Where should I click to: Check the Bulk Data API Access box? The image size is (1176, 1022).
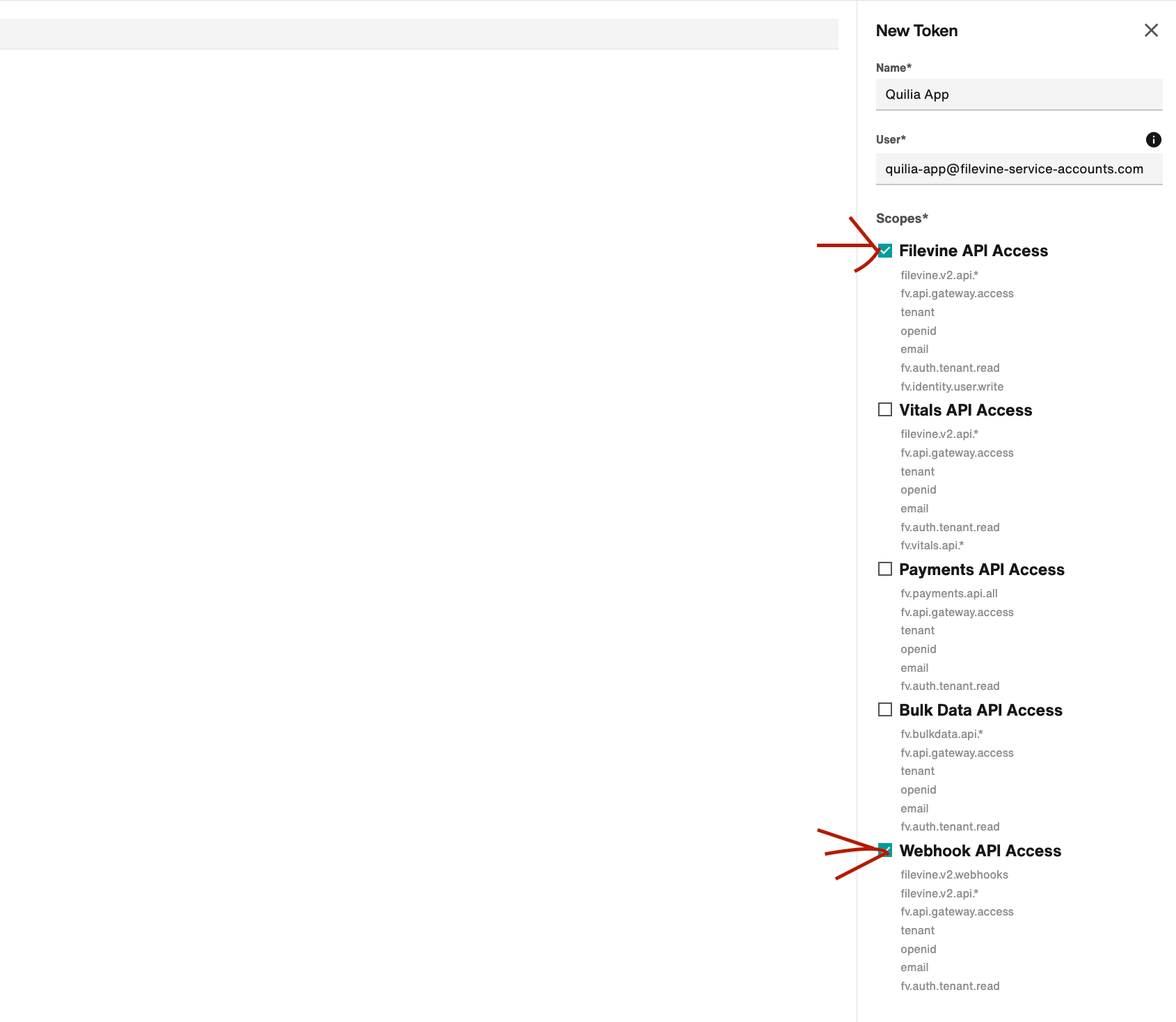pos(885,709)
